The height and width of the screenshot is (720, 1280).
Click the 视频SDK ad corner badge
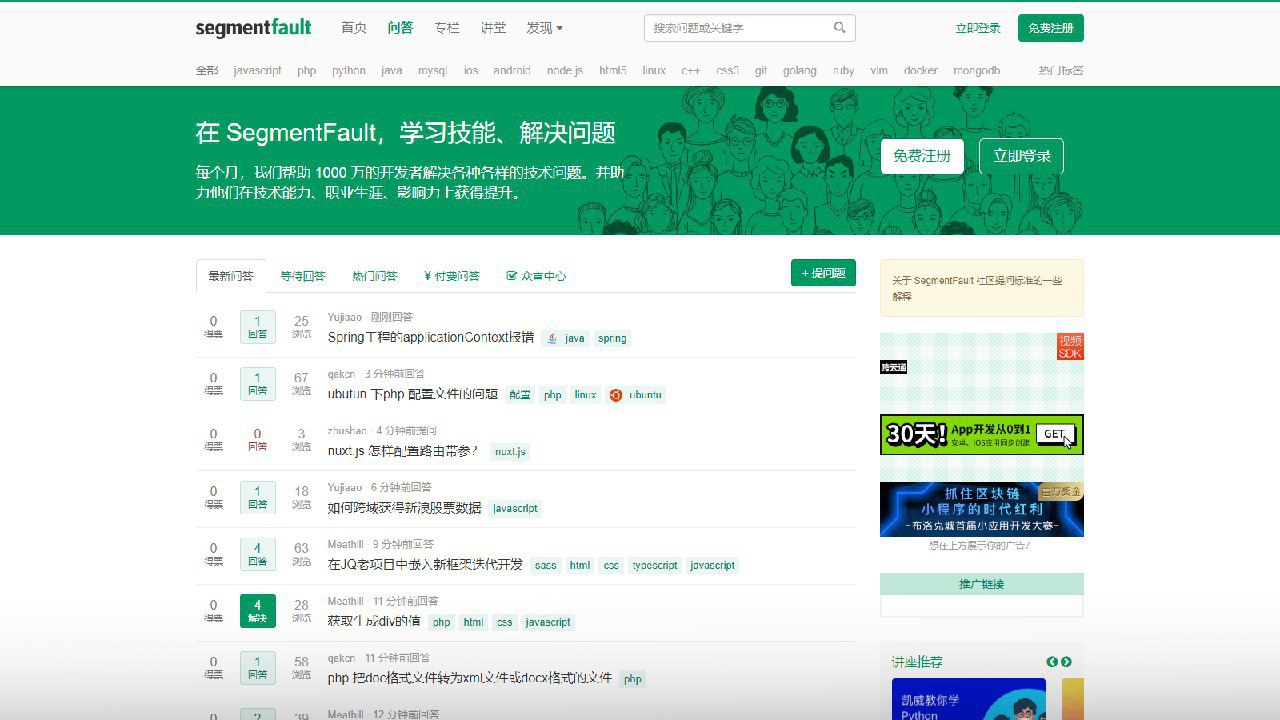(1070, 347)
